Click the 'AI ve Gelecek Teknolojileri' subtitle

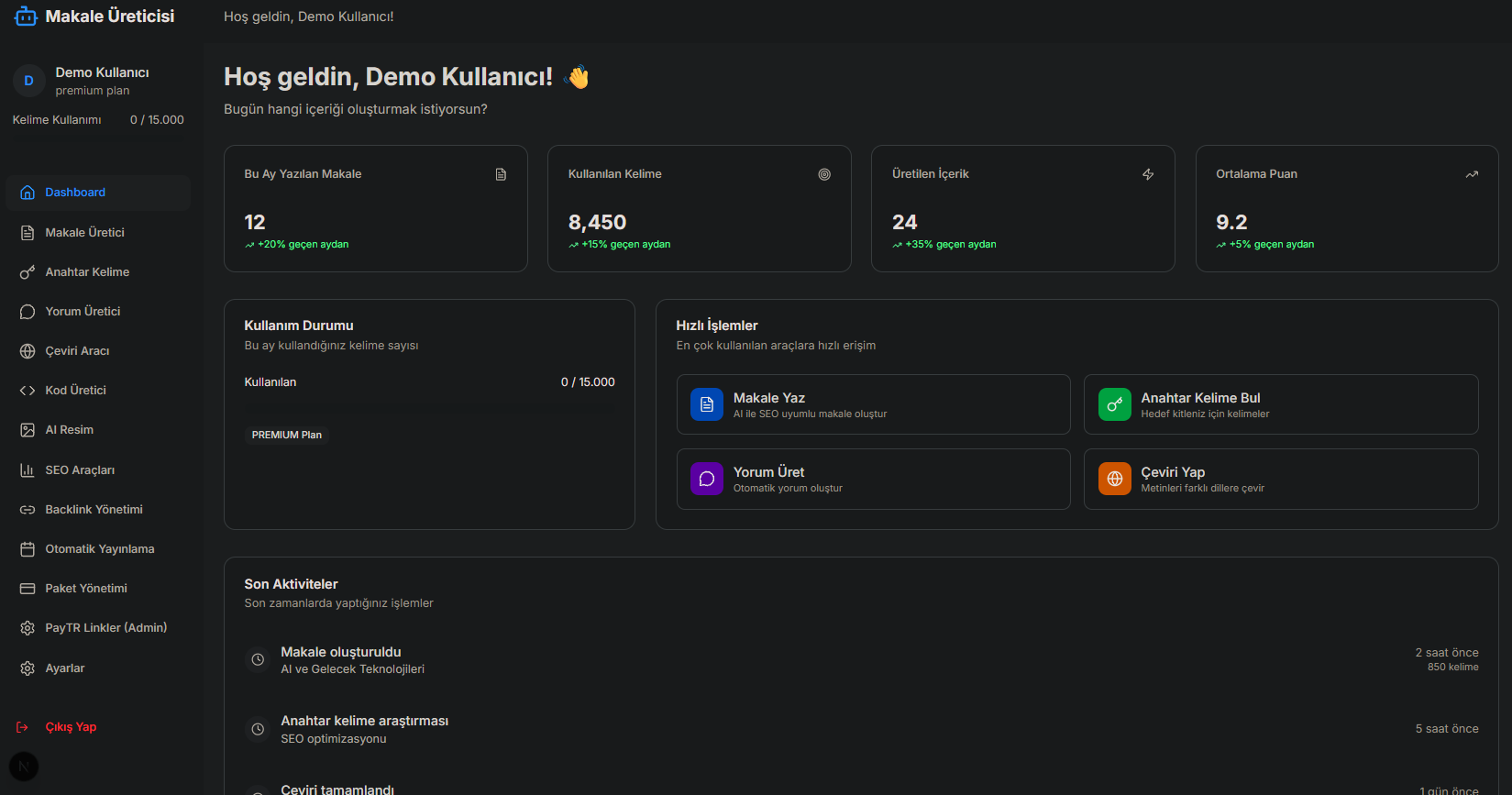click(x=353, y=669)
